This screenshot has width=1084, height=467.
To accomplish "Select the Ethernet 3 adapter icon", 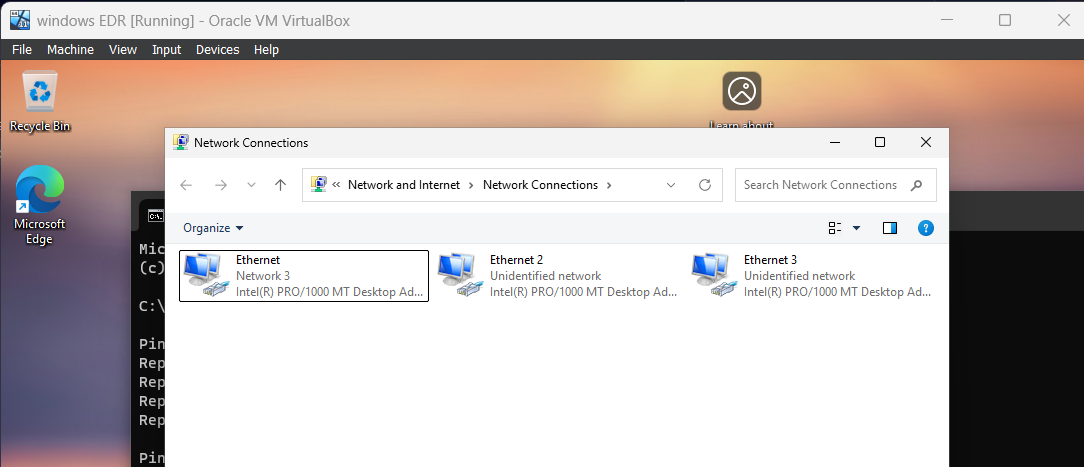I will point(711,275).
